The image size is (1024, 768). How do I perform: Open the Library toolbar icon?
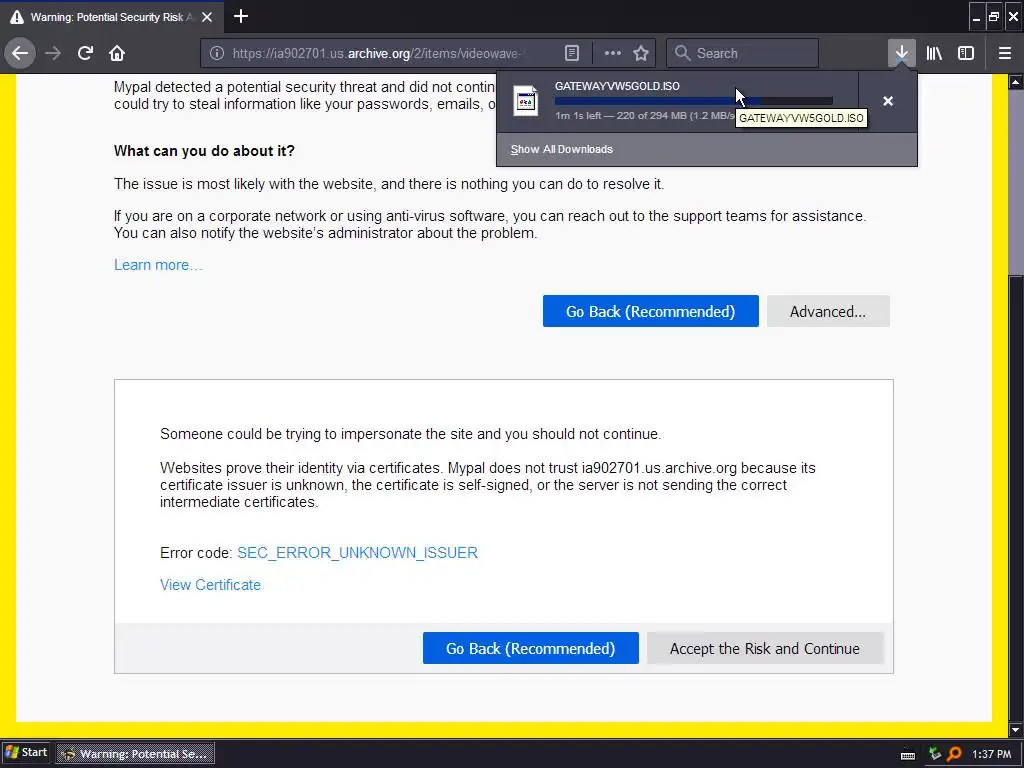coord(934,53)
